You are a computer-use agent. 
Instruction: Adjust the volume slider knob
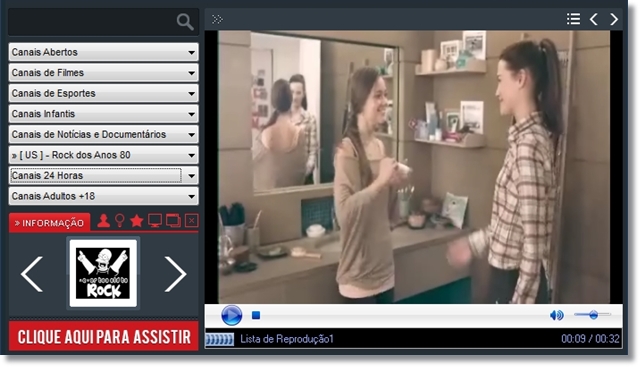click(x=593, y=314)
